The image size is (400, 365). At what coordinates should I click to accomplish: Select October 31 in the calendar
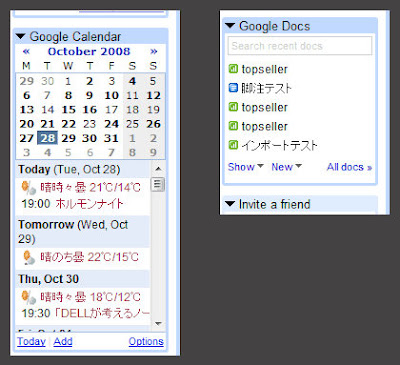(112, 138)
